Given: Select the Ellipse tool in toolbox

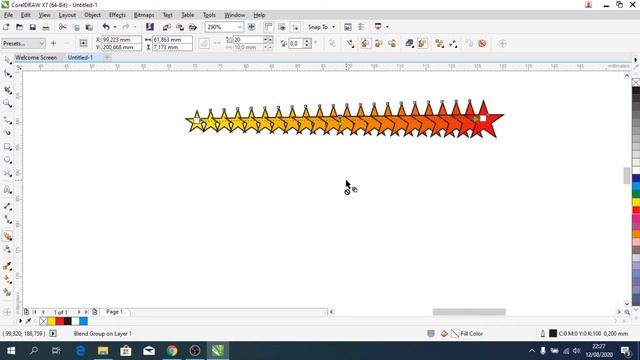Looking at the screenshot, I should (7, 160).
